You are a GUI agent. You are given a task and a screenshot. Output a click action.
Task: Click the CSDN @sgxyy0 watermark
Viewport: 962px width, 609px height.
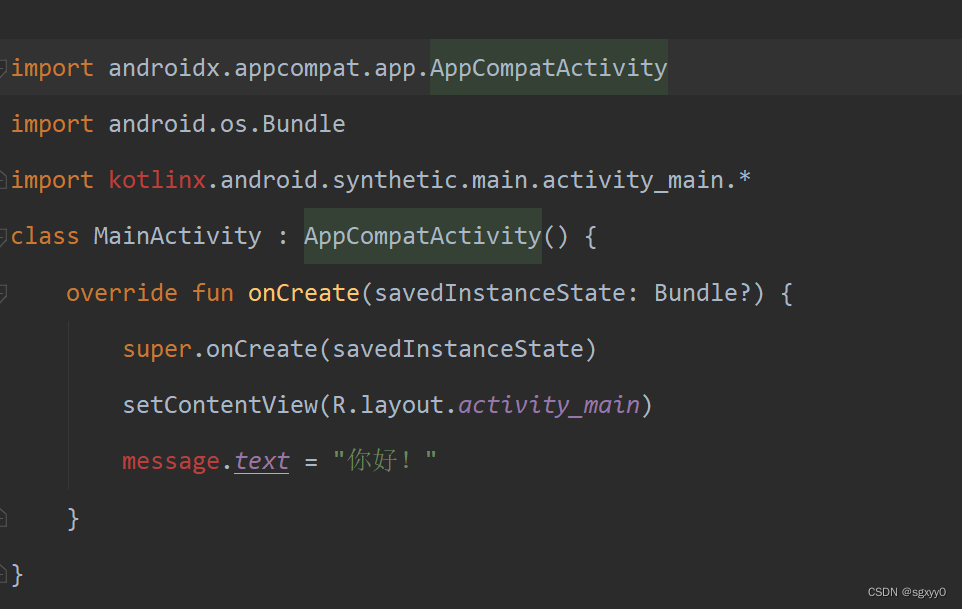pyautogui.click(x=906, y=591)
